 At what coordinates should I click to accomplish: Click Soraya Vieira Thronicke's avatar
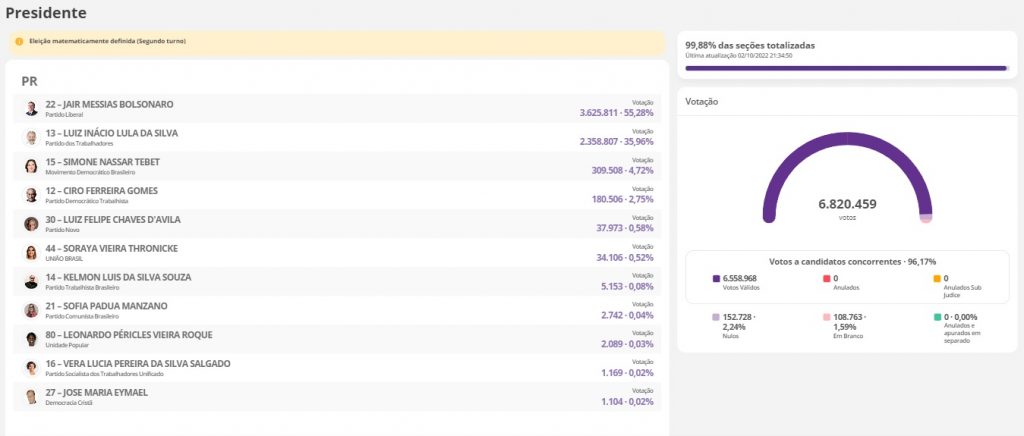31,253
